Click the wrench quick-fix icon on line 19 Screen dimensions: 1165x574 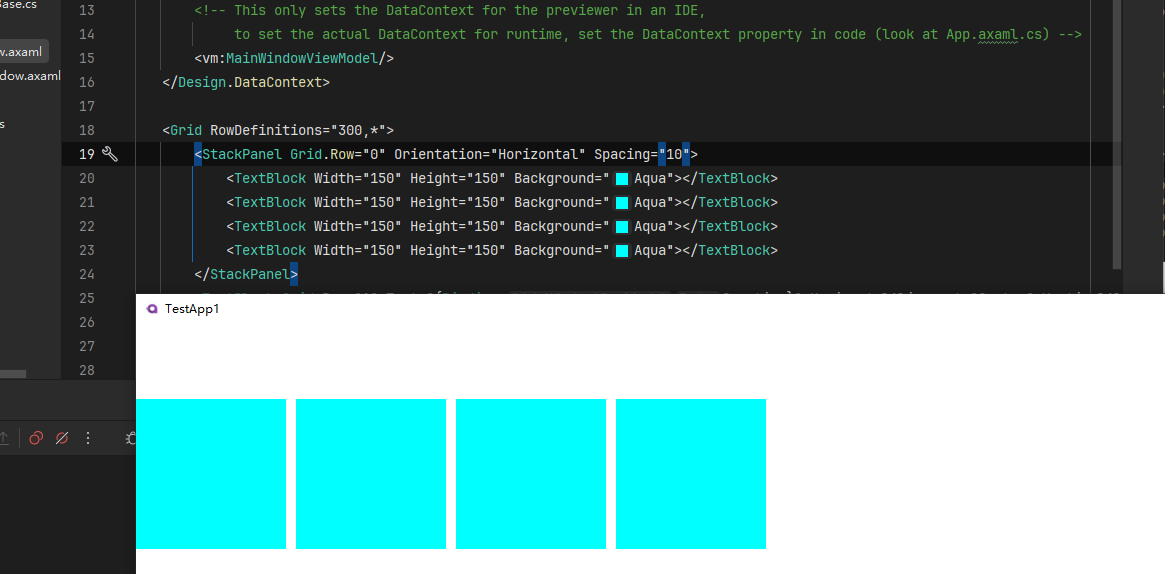(110, 154)
